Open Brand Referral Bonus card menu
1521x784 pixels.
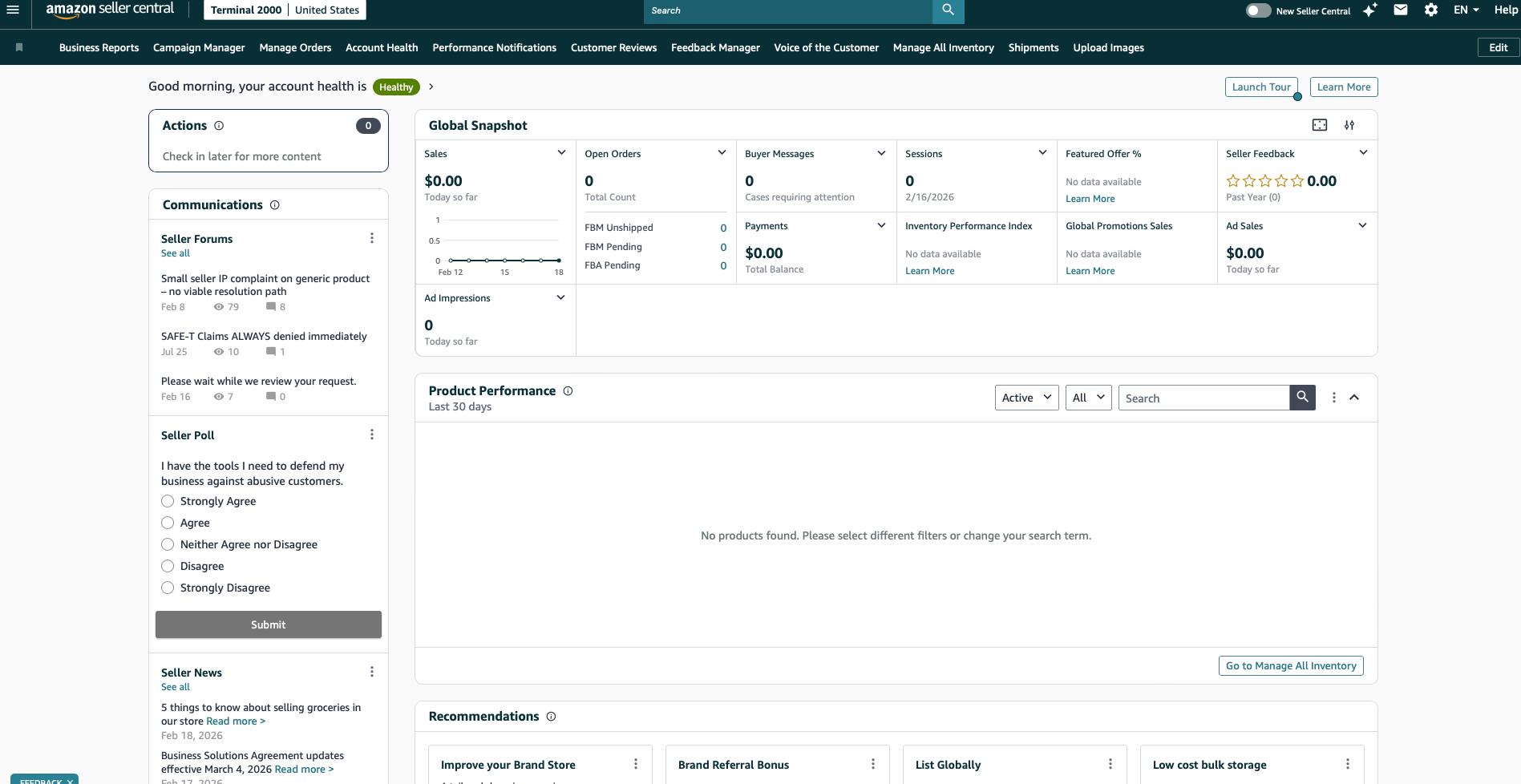tap(873, 764)
